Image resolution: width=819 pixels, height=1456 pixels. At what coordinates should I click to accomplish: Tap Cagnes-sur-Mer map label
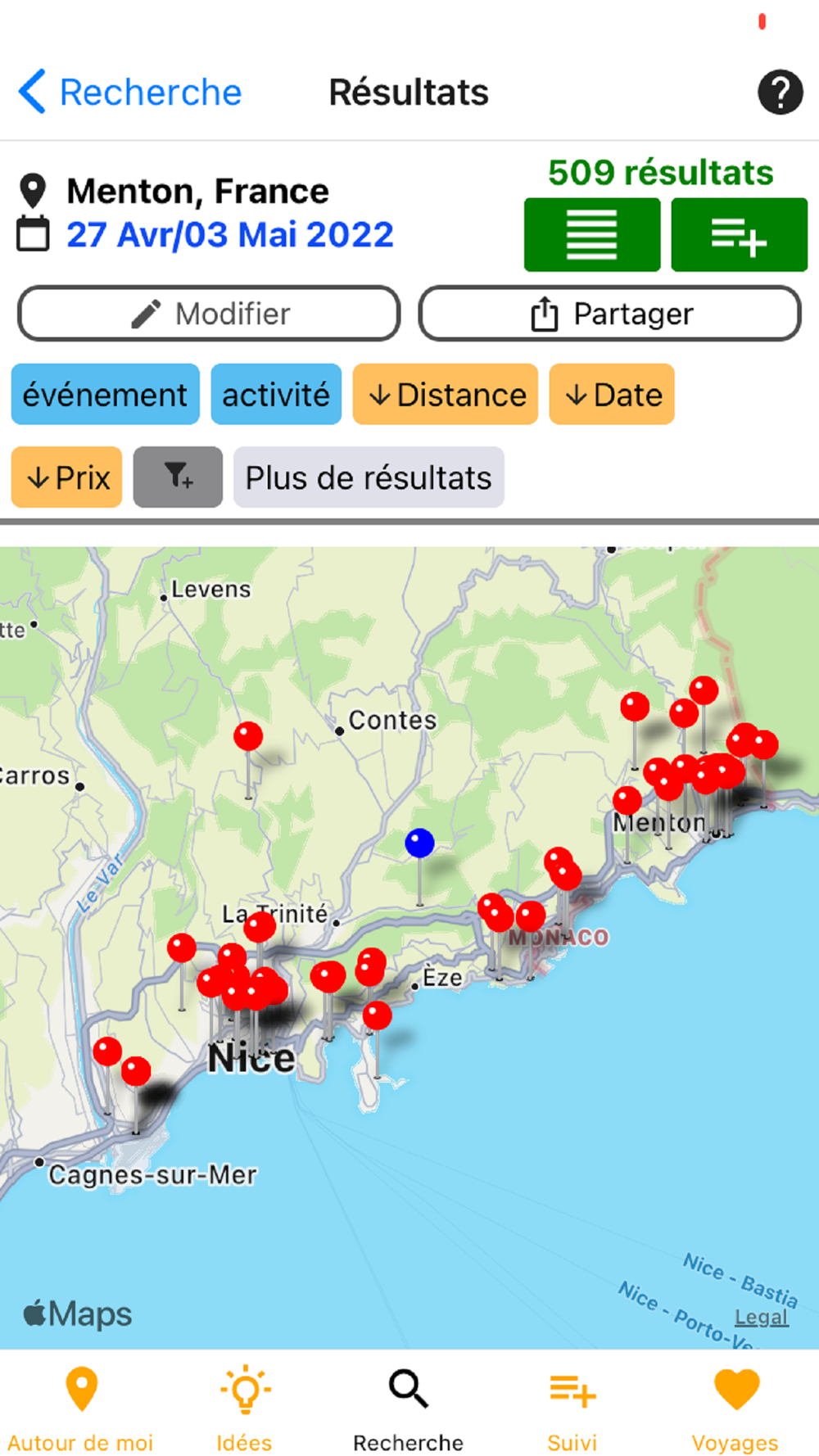tap(152, 1175)
